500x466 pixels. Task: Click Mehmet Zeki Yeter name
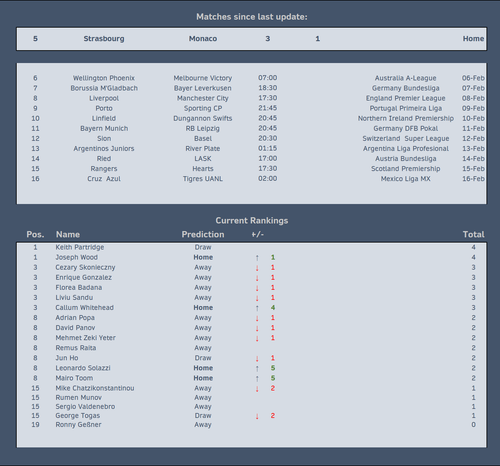[85, 338]
